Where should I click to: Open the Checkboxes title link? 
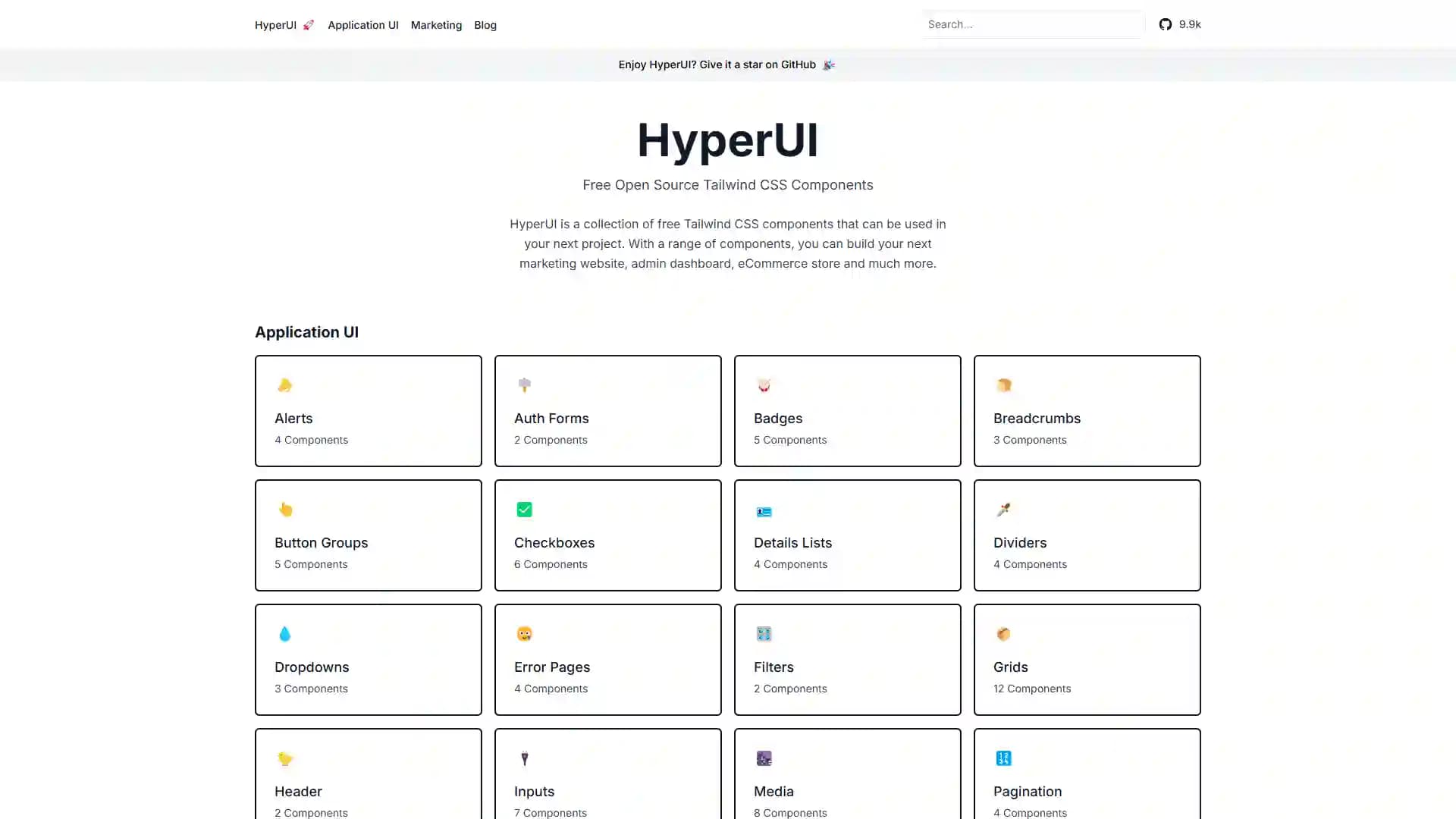click(554, 543)
